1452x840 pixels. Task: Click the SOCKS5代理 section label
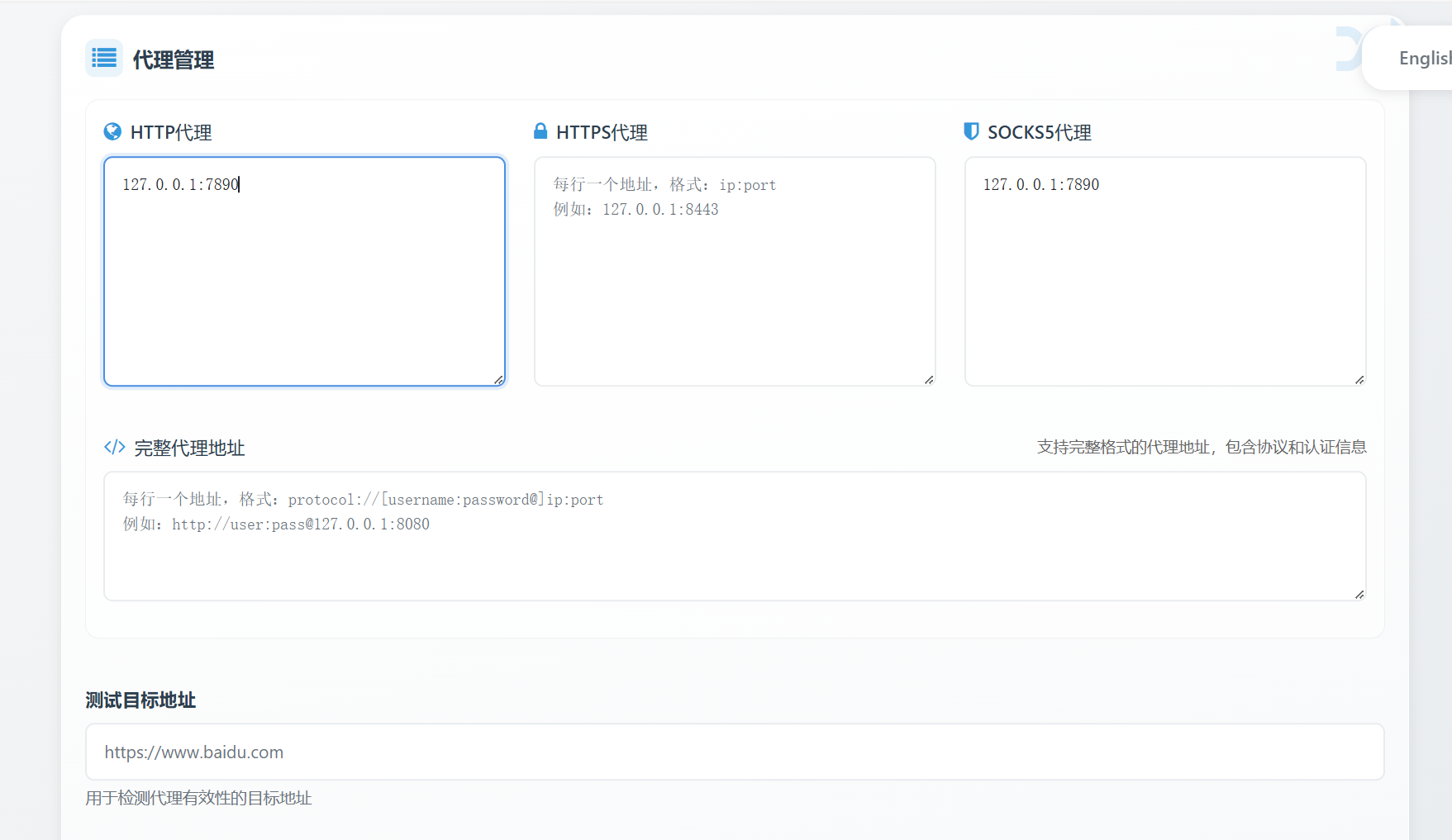click(1039, 132)
